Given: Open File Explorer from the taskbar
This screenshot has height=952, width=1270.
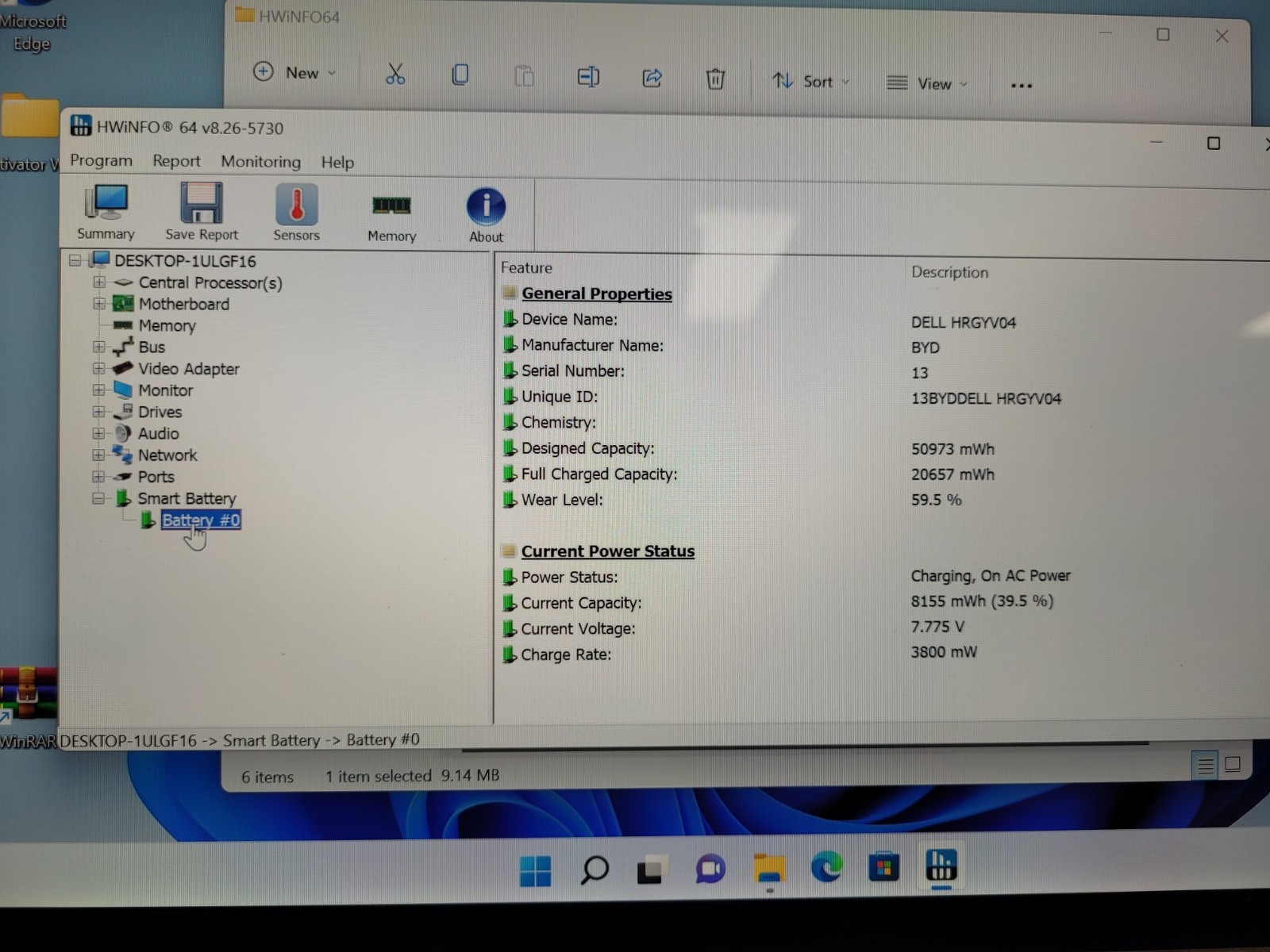Looking at the screenshot, I should 768,869.
